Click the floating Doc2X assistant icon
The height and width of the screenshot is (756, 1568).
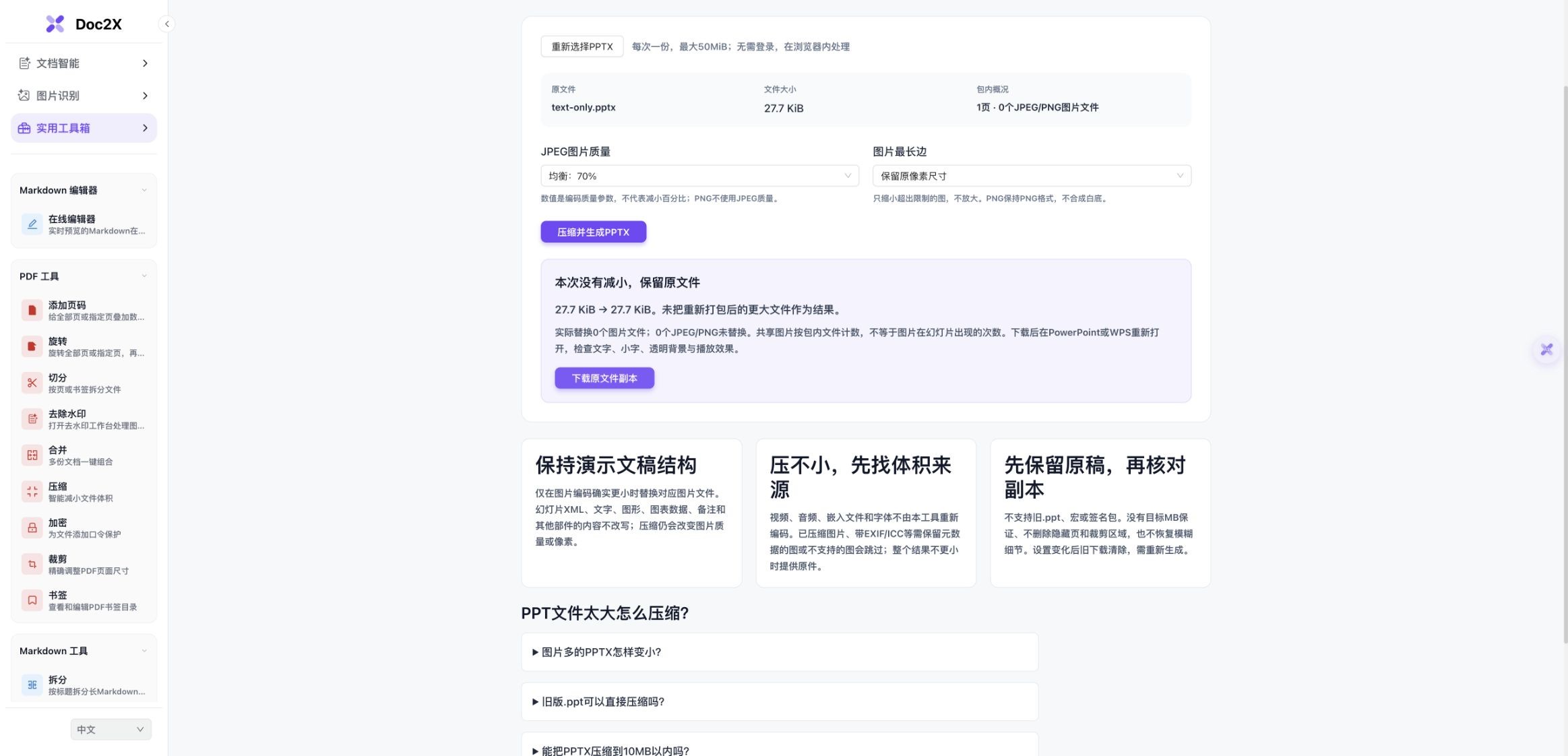tap(1546, 350)
